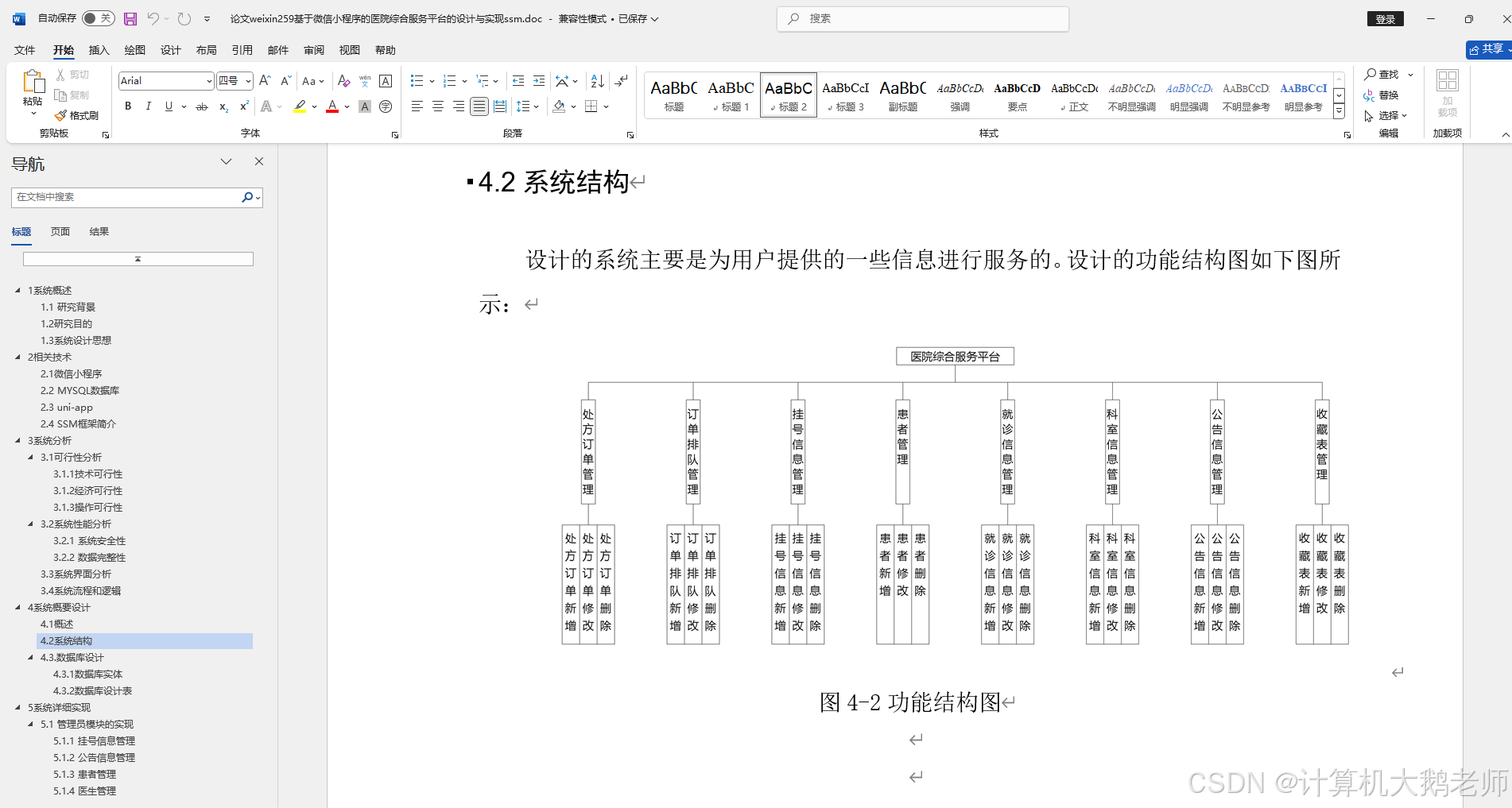Apply the 正文 style
This screenshot has height=808, width=1512.
pyautogui.click(x=1075, y=95)
